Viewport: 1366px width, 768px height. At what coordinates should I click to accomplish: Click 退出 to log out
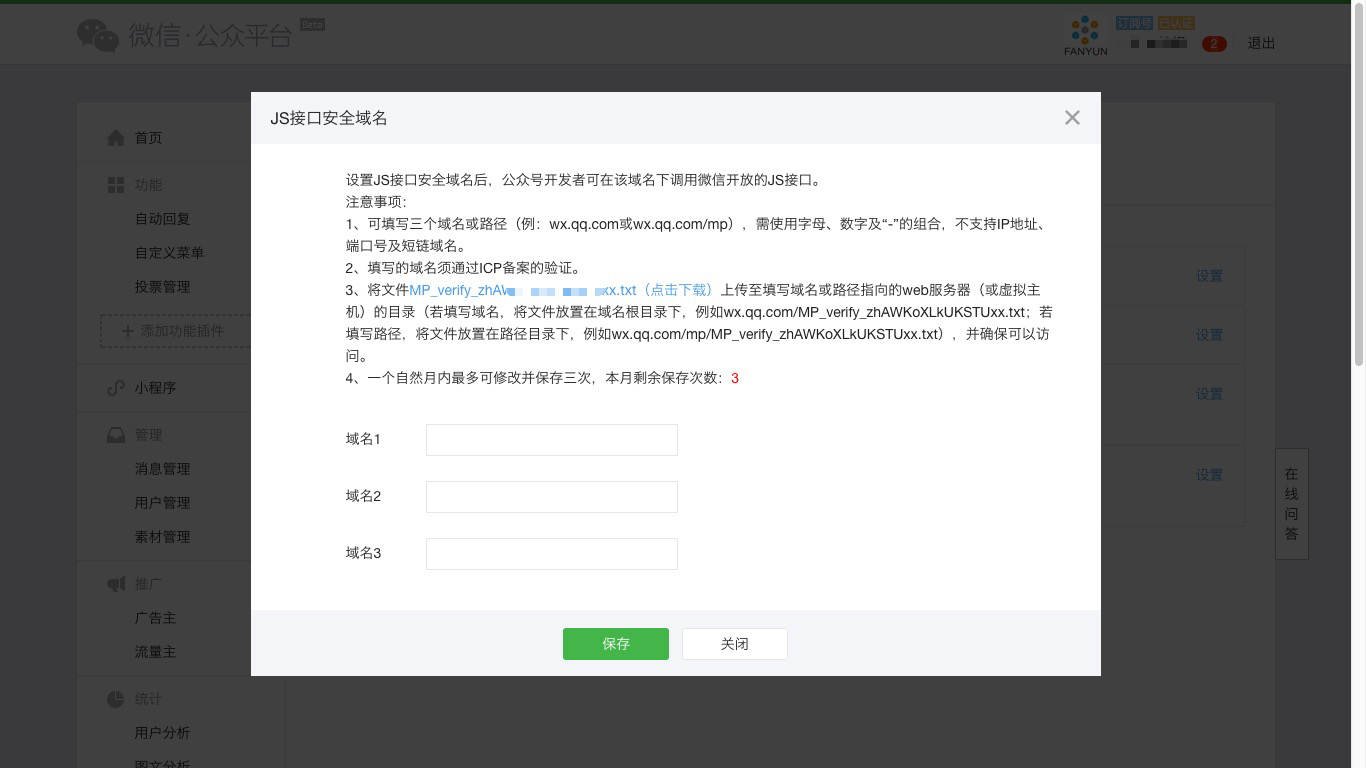(x=1261, y=44)
